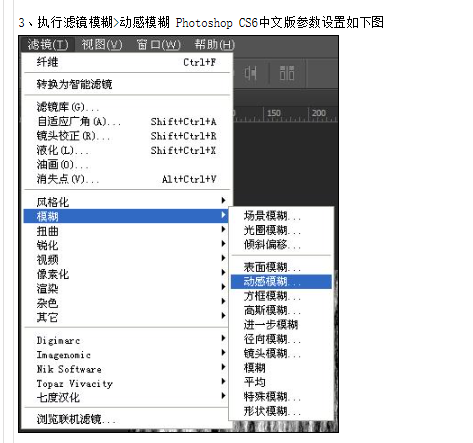Image resolution: width=473 pixels, height=443 pixels.
Task: Expand the Nik Software submenu
Action: (x=127, y=369)
